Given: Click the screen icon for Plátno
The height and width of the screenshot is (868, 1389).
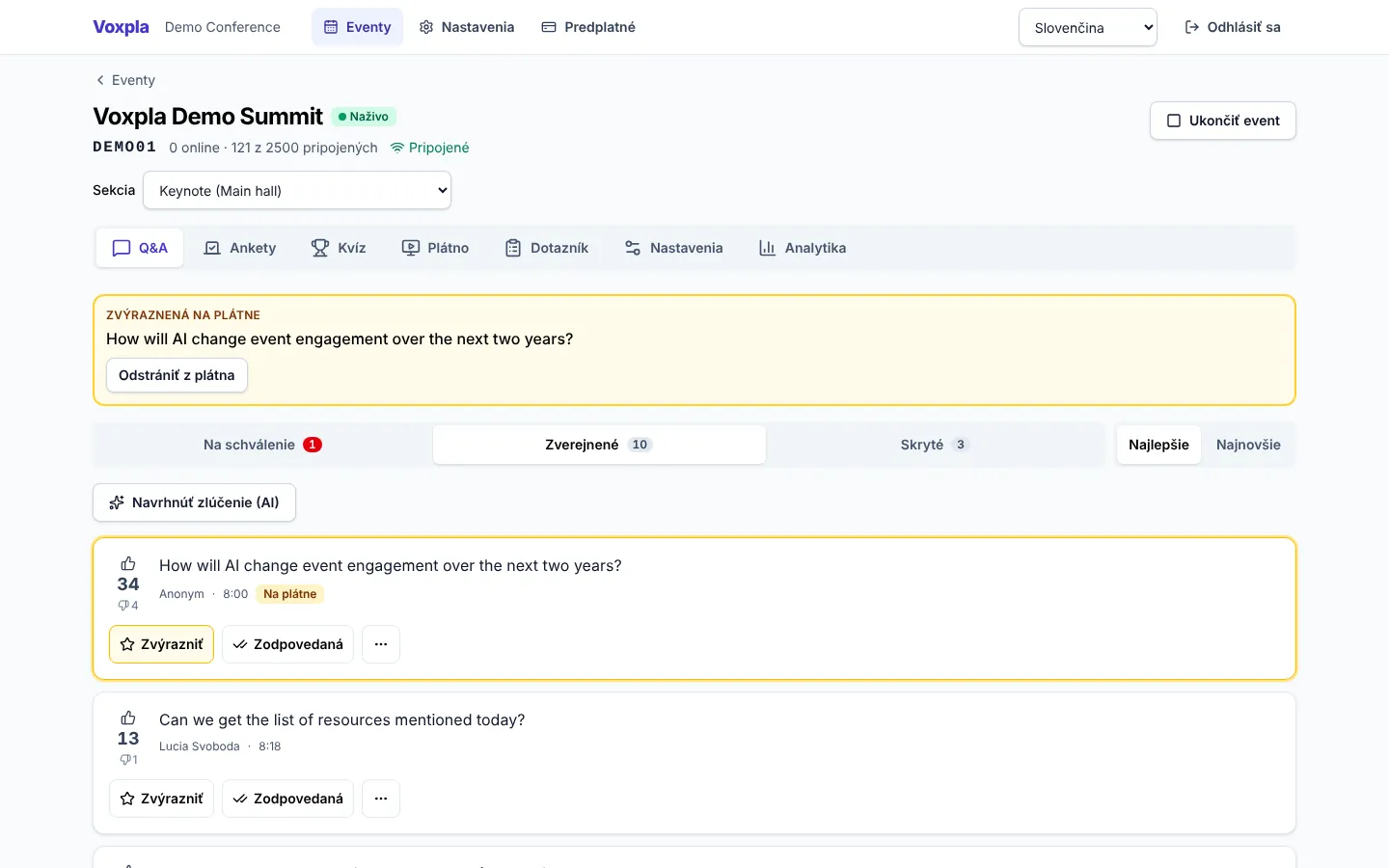Looking at the screenshot, I should click(411, 248).
